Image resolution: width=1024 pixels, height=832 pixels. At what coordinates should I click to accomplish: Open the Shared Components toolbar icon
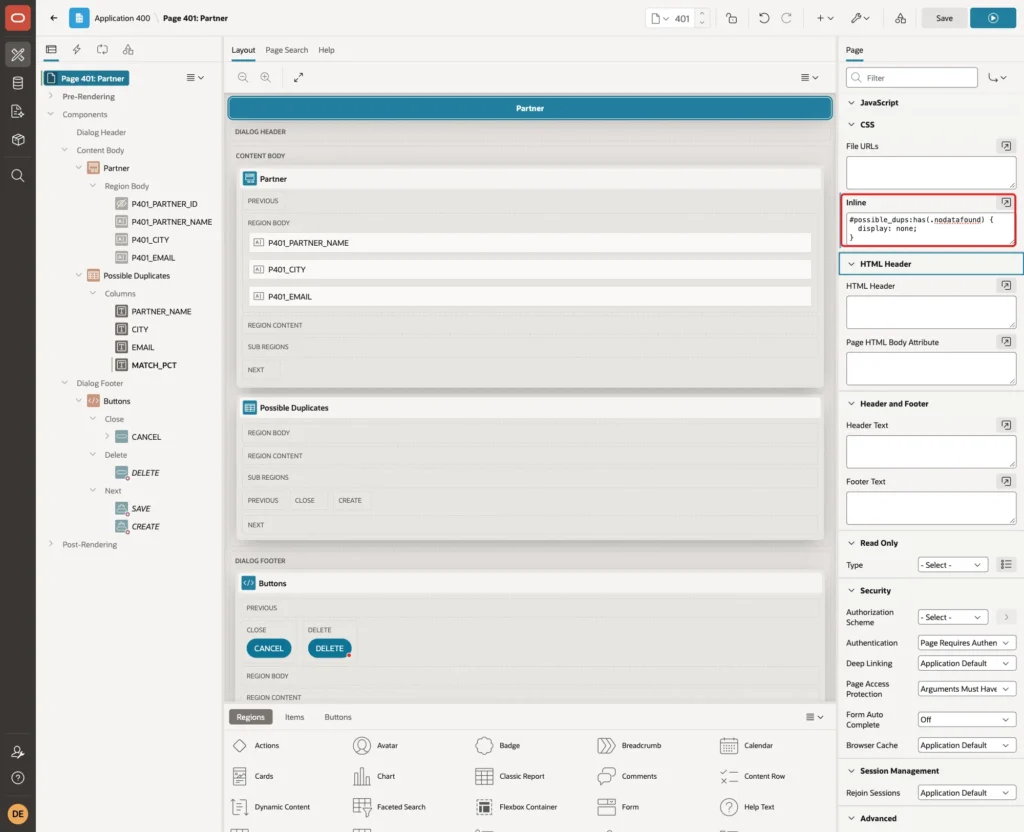pos(901,18)
